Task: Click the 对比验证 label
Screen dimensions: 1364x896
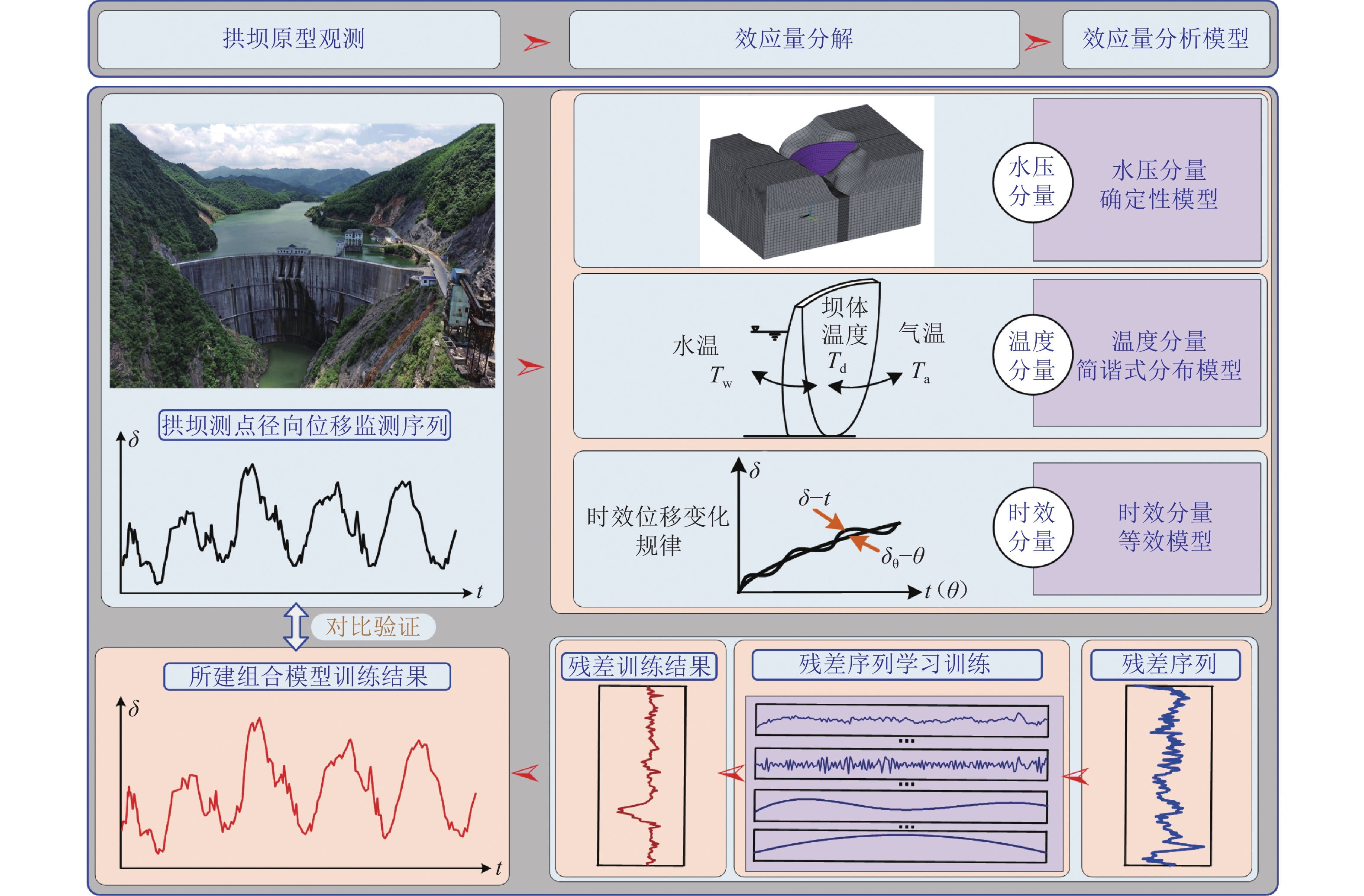Action: tap(373, 627)
